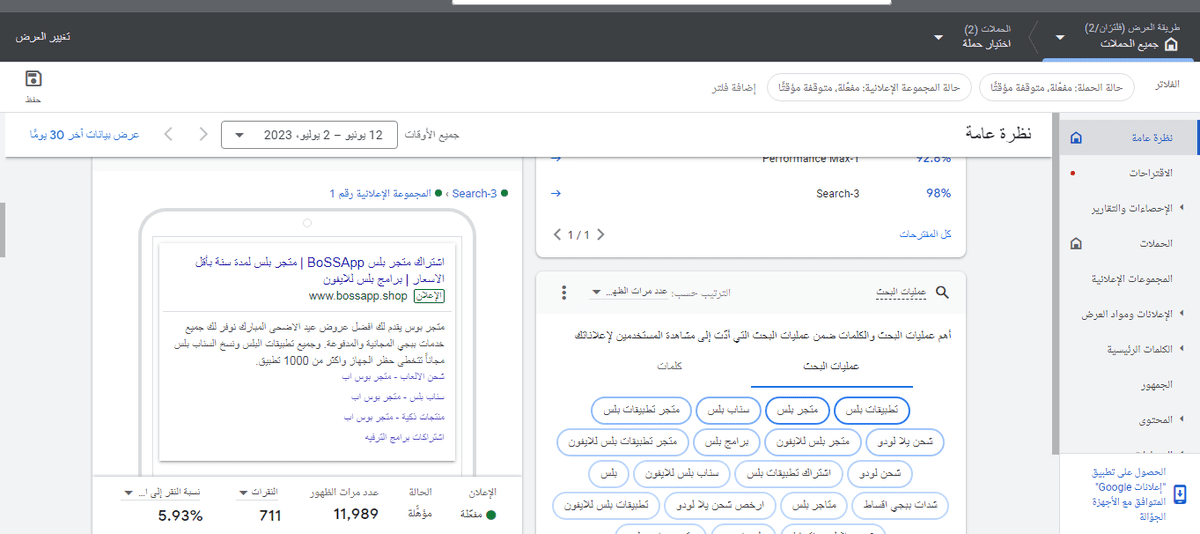The image size is (1200, 534).
Task: Open the date range dropdown 12 يونيو – 2 يوليو
Action: (x=308, y=134)
